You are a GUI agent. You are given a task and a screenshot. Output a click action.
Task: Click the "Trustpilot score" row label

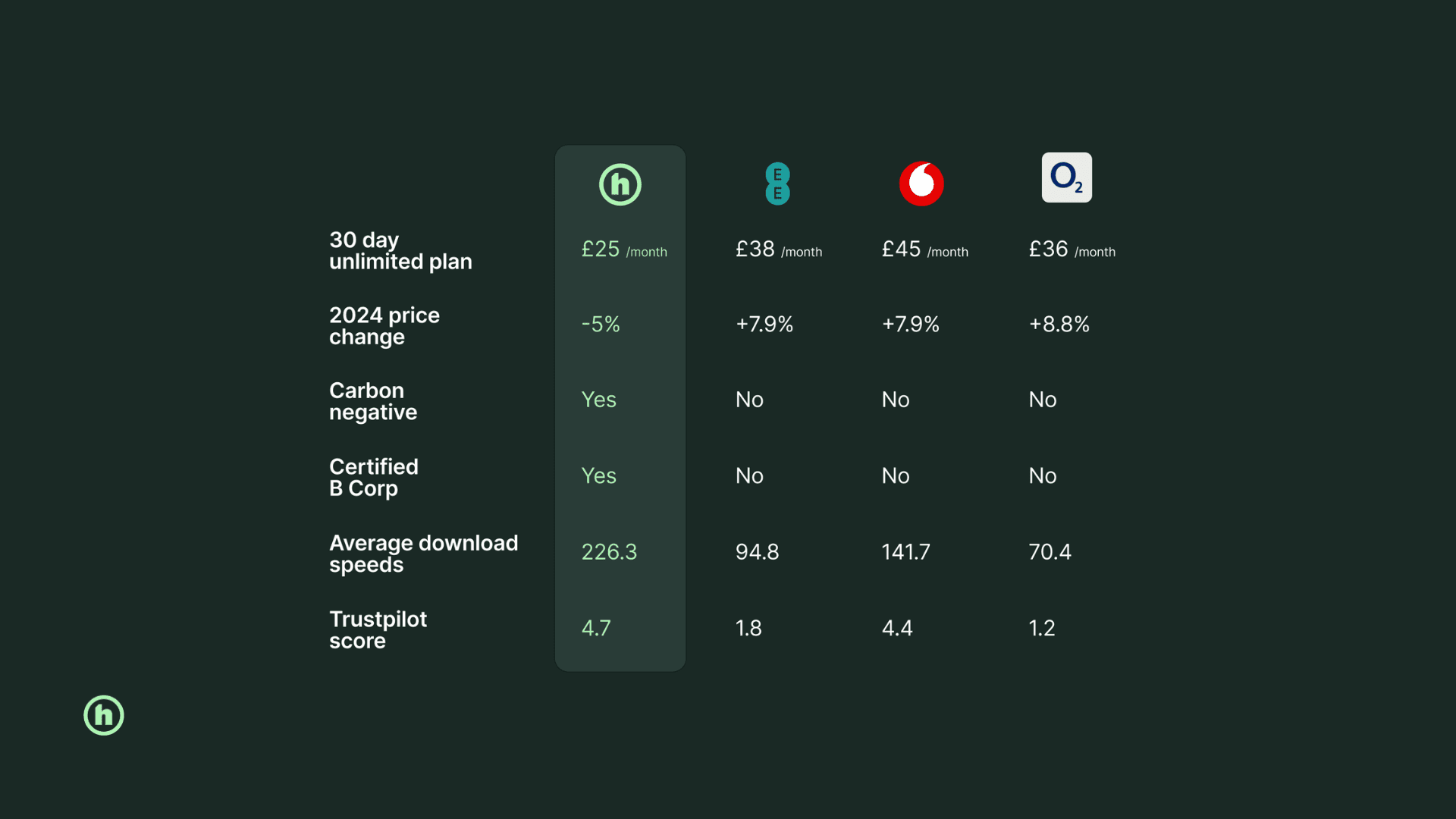coord(378,629)
